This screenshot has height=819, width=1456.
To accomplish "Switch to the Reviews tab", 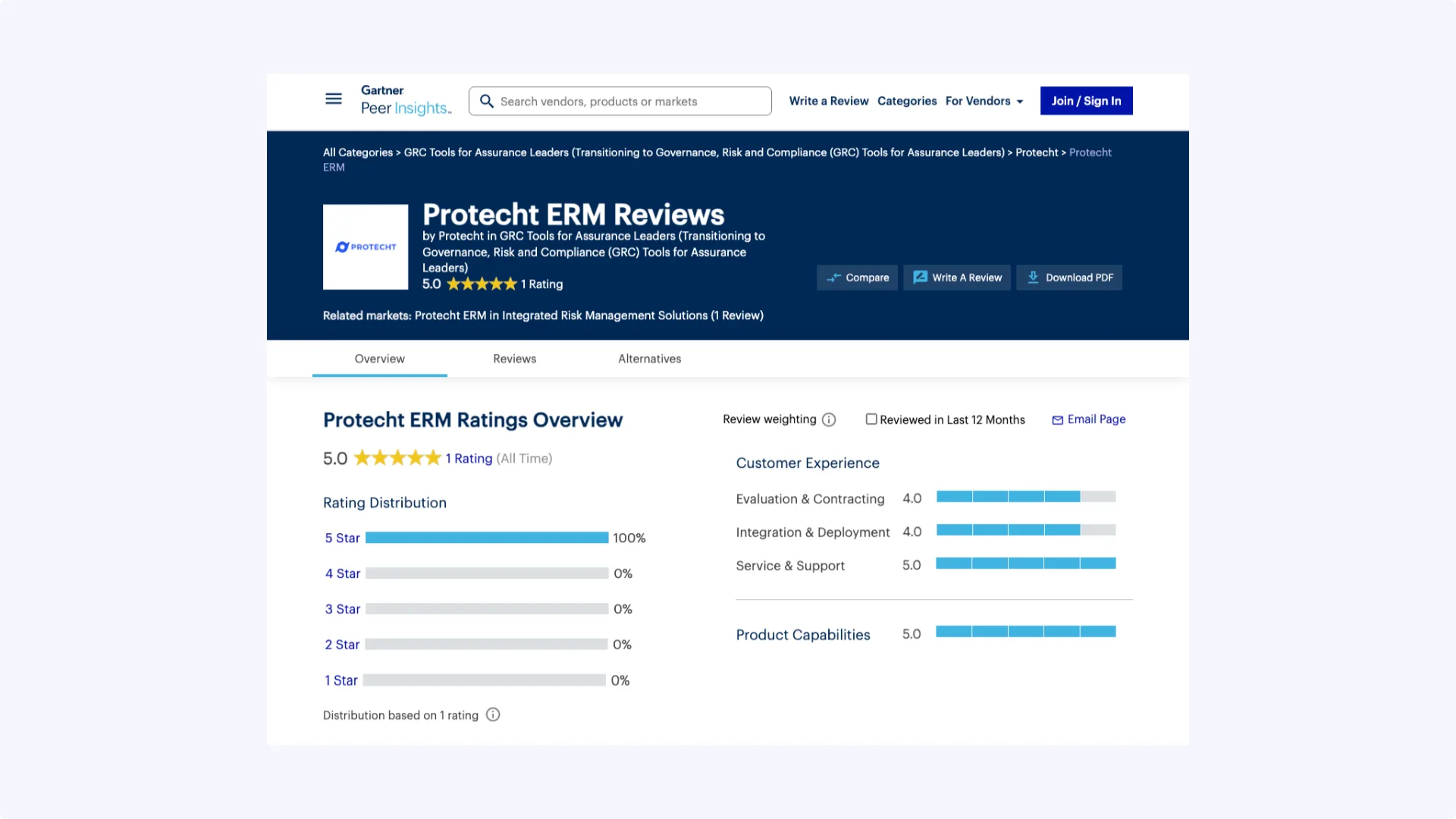I will [514, 359].
